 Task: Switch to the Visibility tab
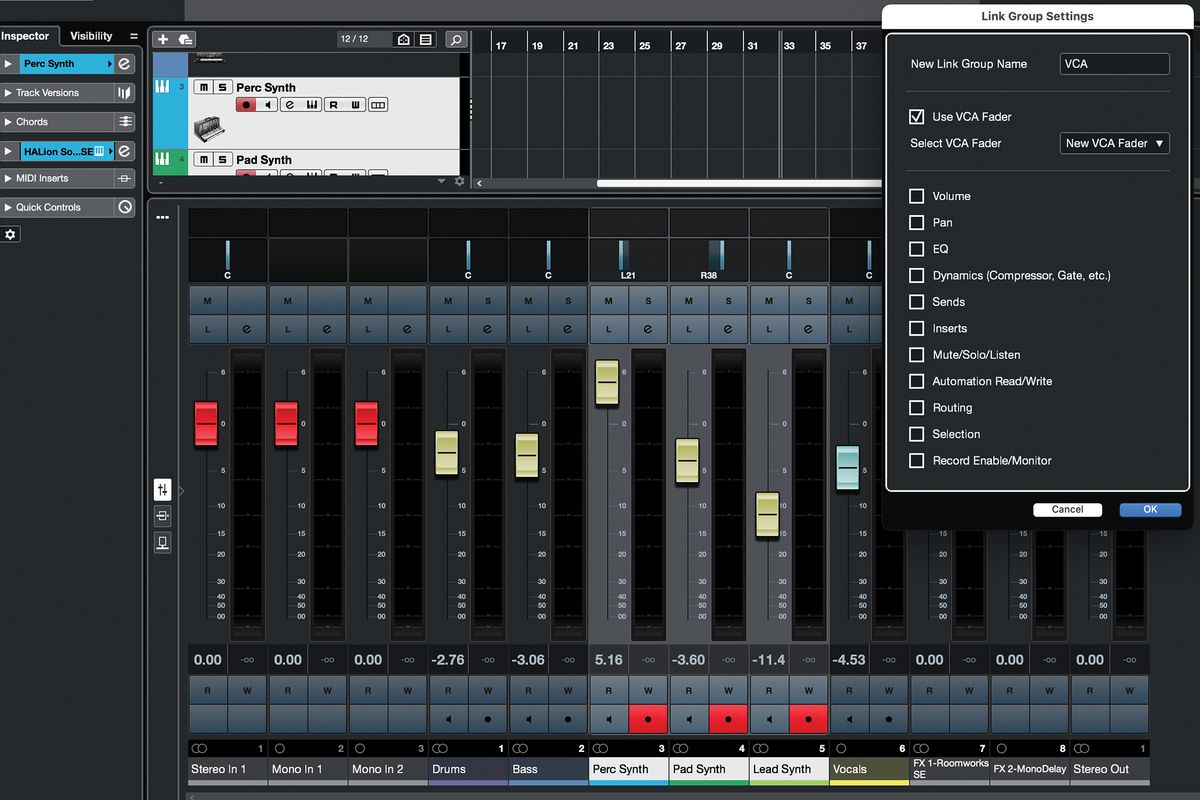[x=90, y=35]
